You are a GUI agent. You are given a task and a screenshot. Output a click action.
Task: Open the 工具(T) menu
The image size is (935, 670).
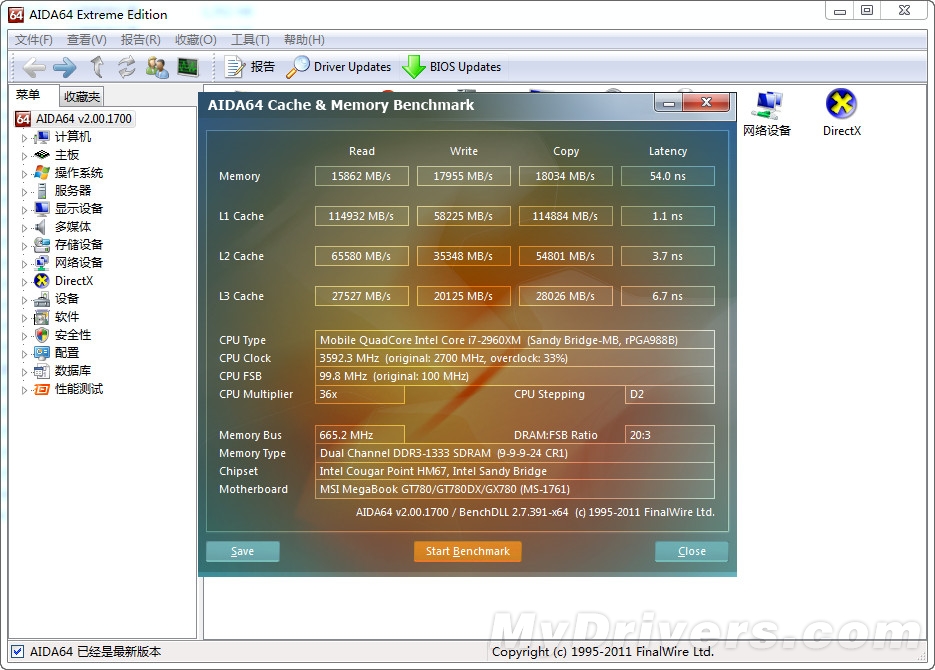pyautogui.click(x=250, y=39)
